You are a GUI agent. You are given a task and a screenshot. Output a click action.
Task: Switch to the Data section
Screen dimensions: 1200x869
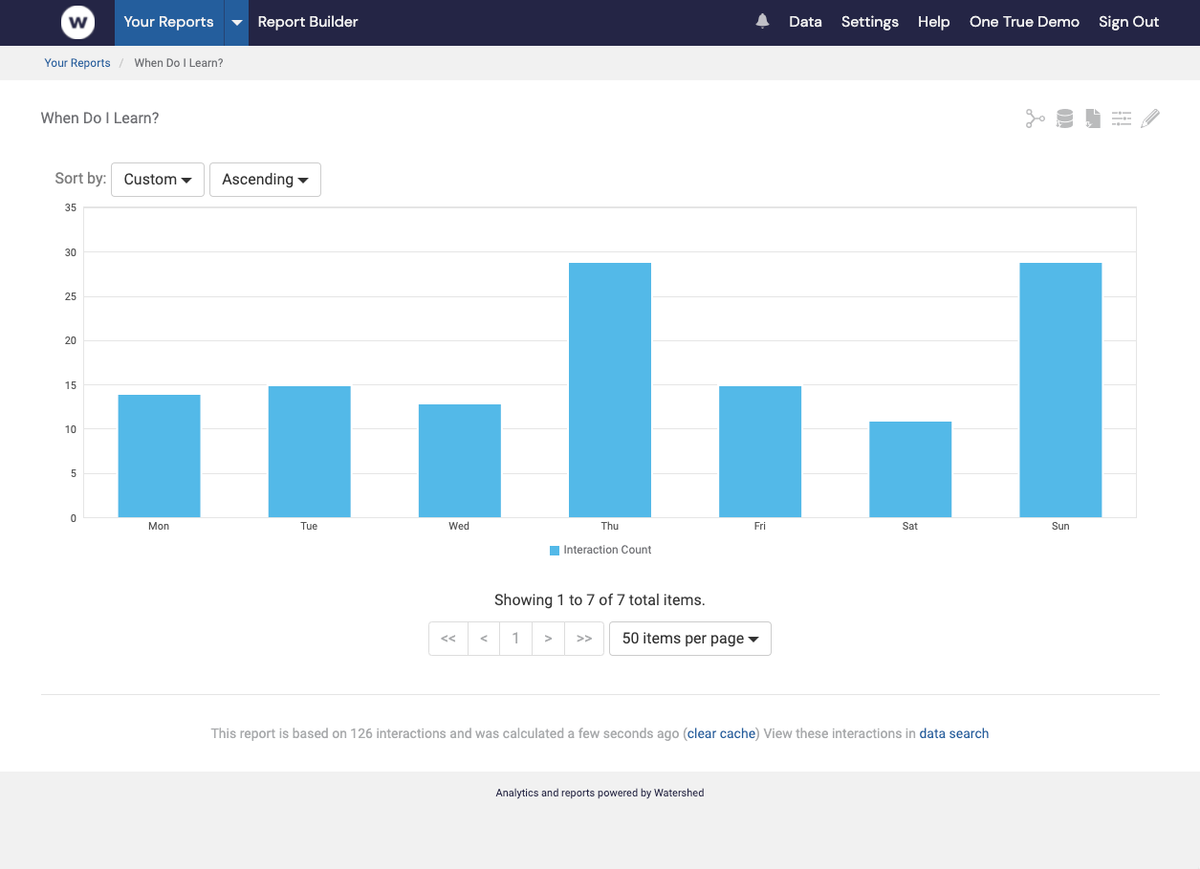pyautogui.click(x=805, y=21)
